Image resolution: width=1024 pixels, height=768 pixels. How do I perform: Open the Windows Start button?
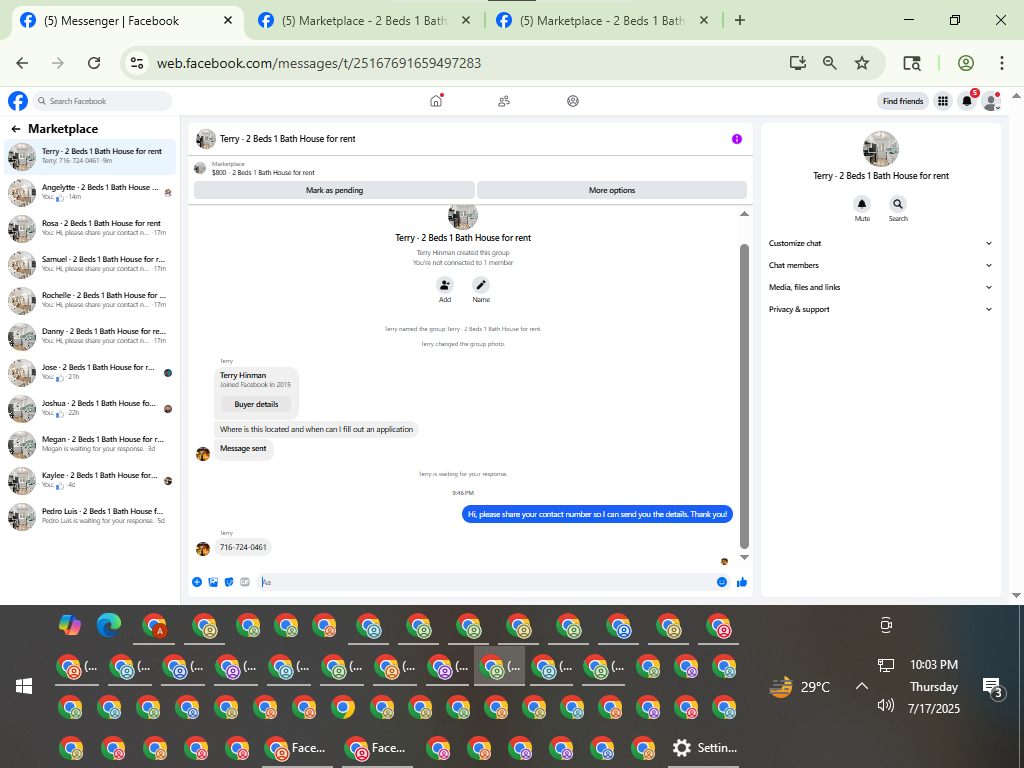click(24, 686)
